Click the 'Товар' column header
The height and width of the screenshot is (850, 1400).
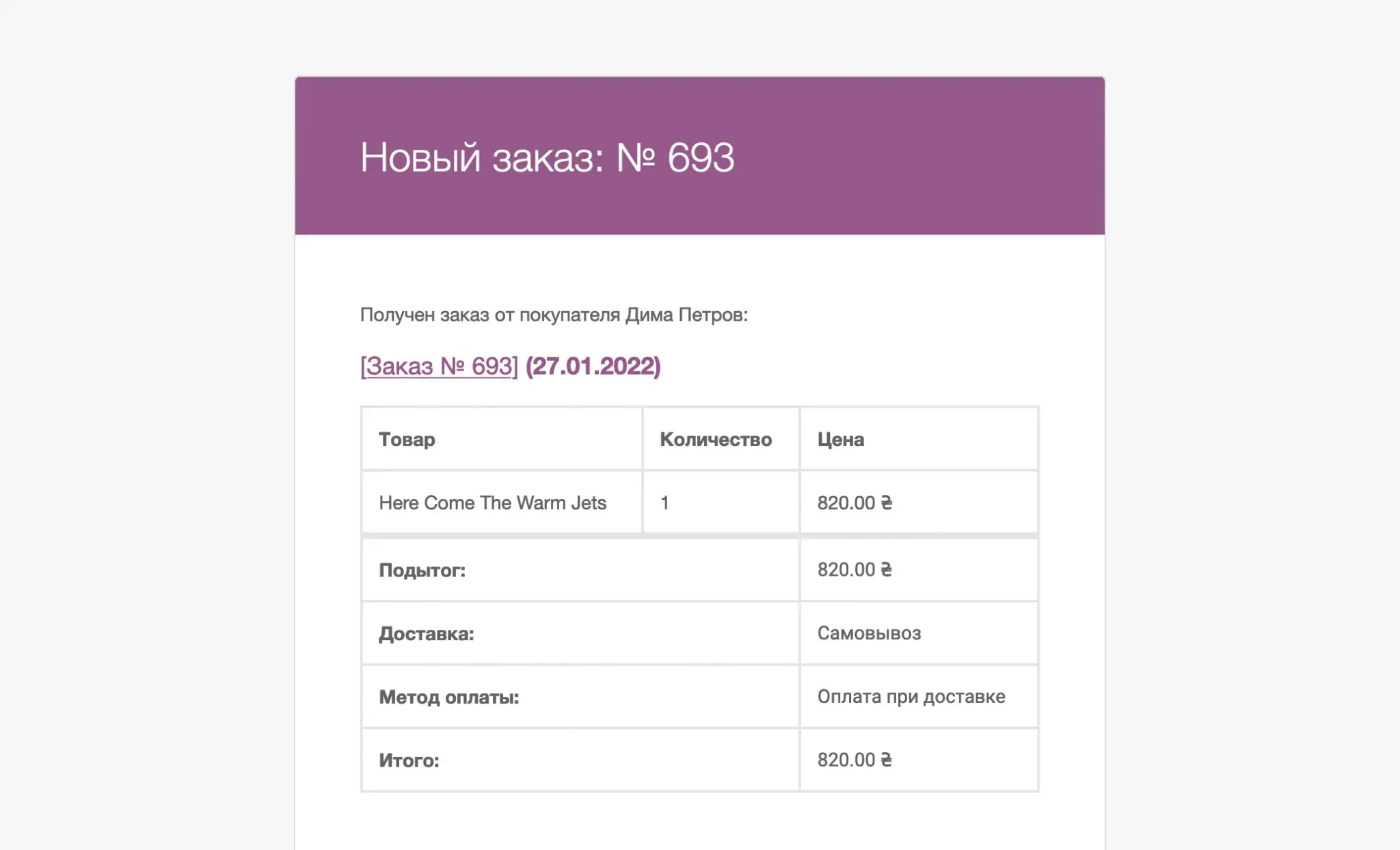point(407,439)
